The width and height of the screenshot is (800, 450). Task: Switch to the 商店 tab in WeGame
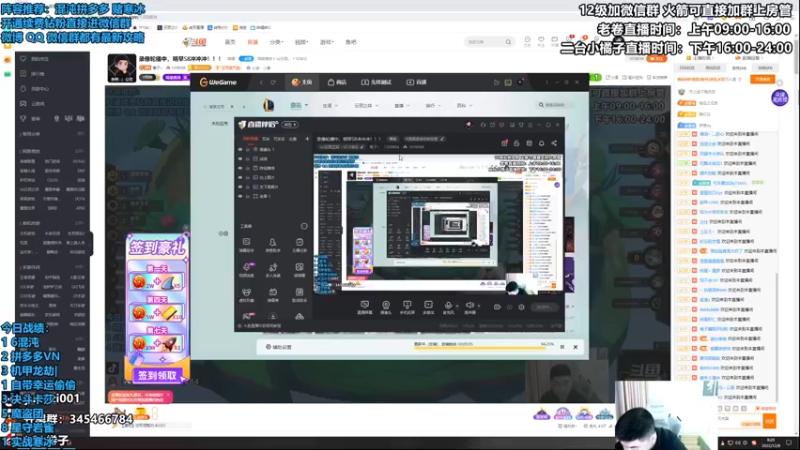click(337, 82)
